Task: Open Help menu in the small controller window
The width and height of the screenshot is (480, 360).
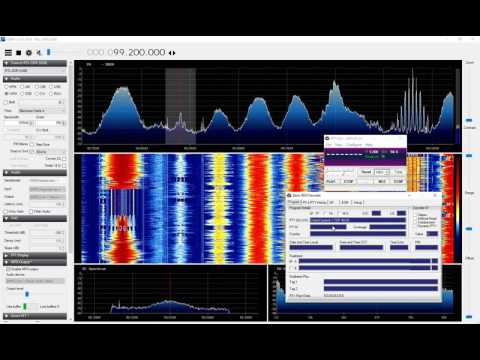Action: 369,145
